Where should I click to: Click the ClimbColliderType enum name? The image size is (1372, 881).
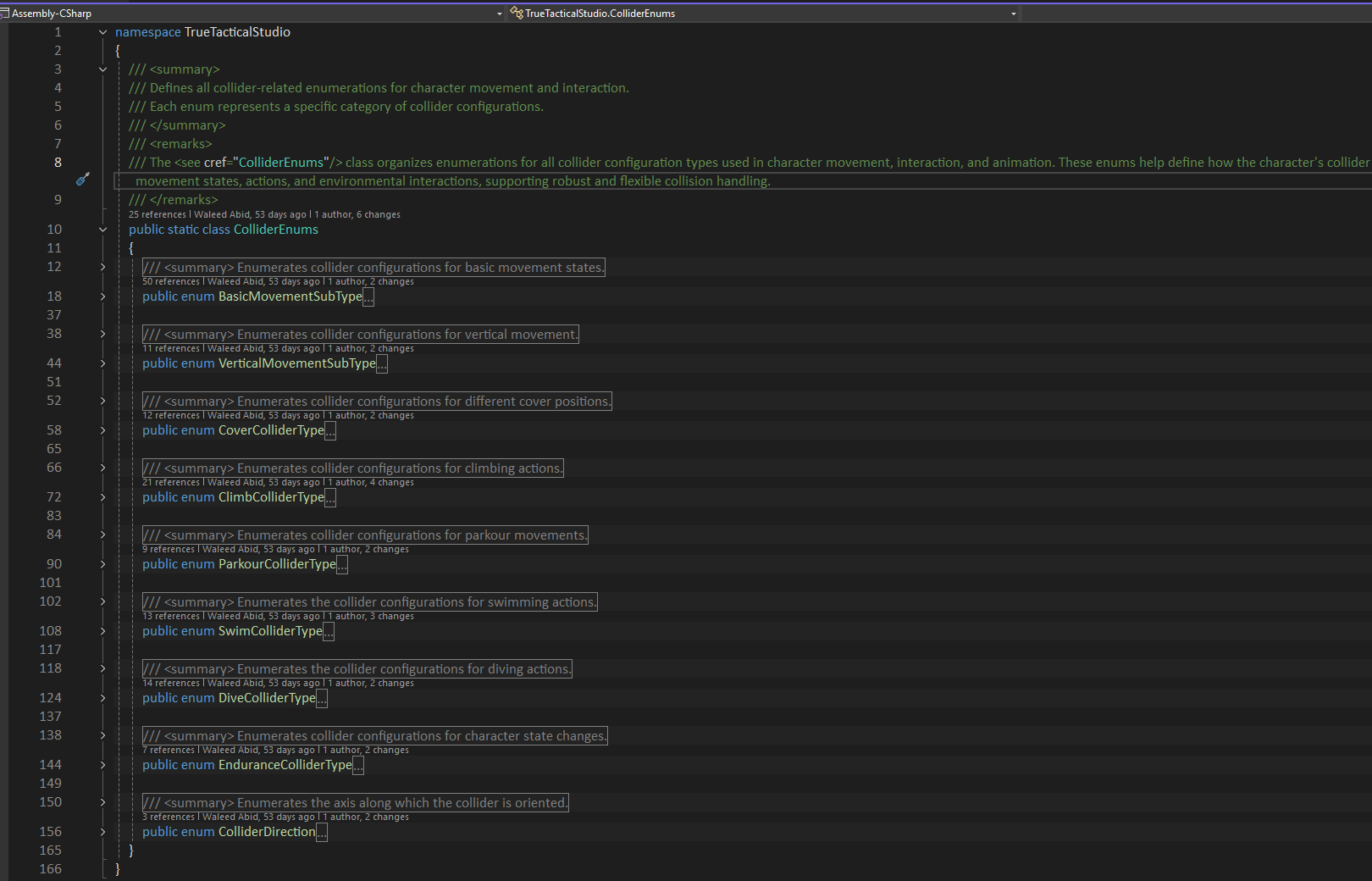pyautogui.click(x=271, y=497)
